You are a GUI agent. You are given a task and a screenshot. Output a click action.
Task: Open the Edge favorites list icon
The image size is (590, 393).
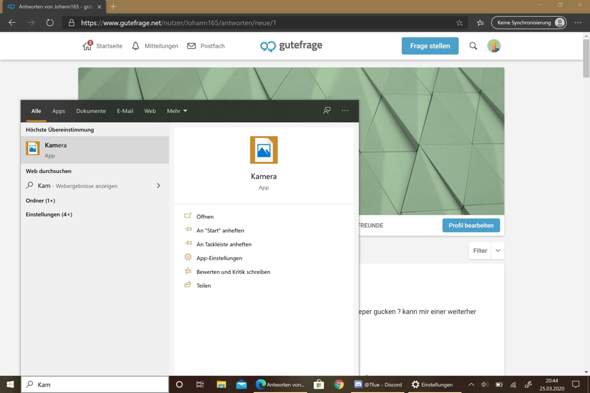pos(480,23)
